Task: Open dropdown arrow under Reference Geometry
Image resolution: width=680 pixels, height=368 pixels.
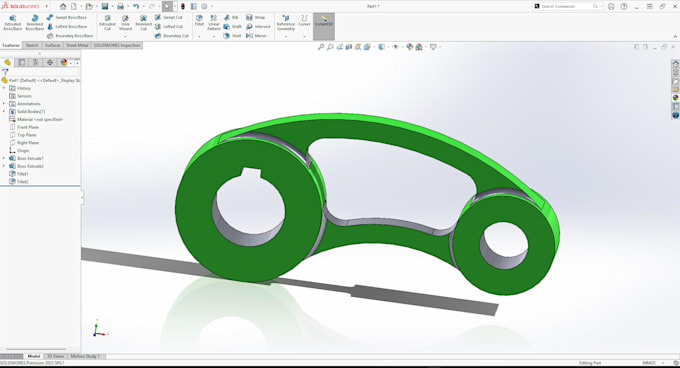Action: [x=286, y=36]
